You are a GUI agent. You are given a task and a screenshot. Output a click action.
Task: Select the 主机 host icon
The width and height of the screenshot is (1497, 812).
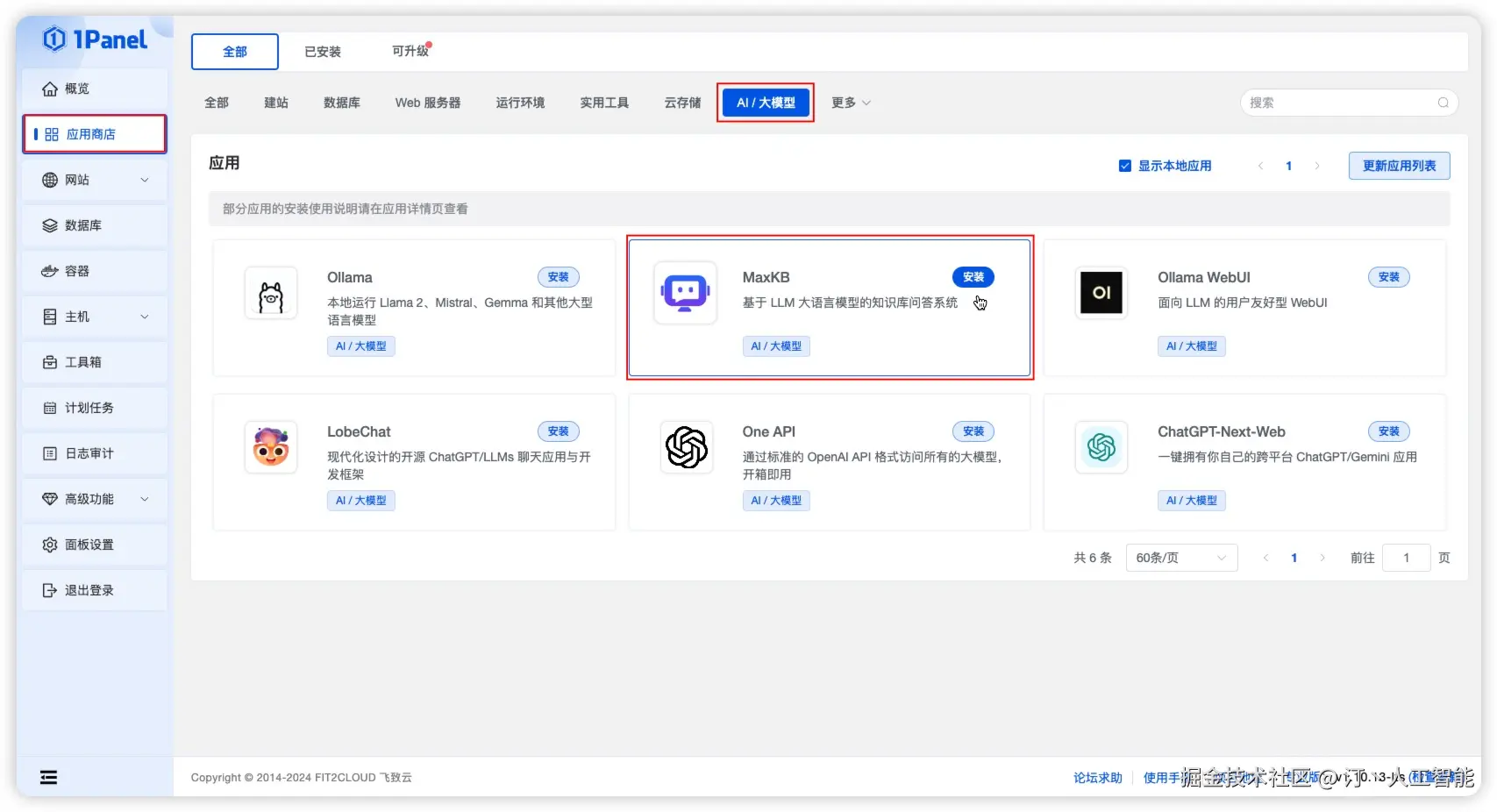tap(50, 317)
